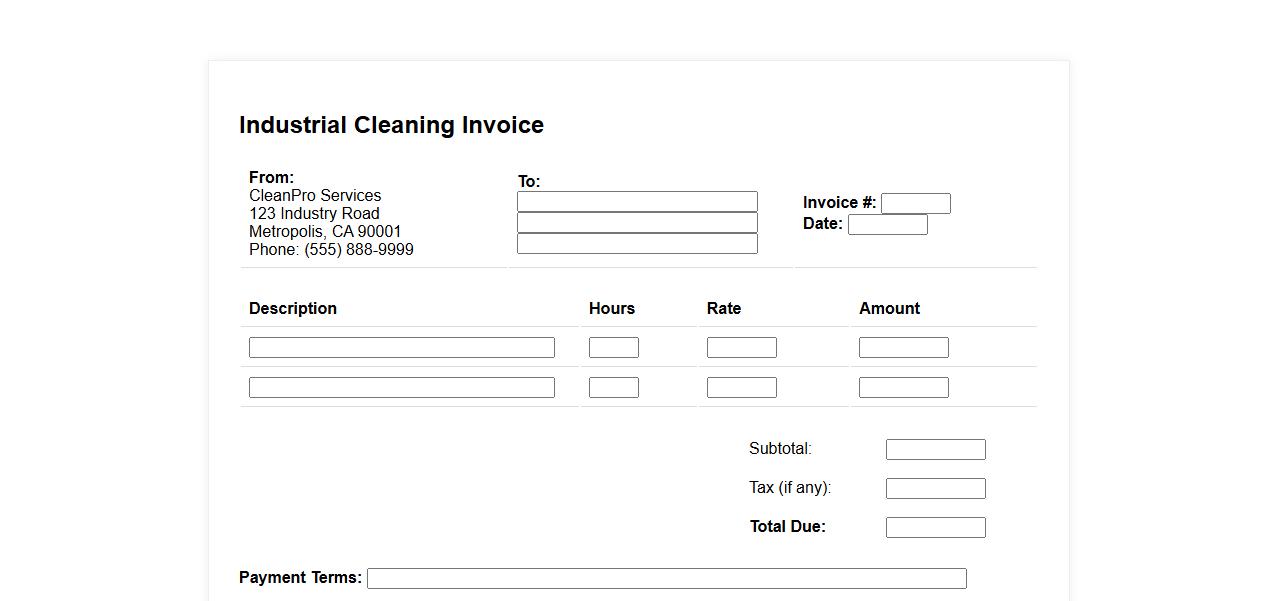Click the Industrial Cleaning Invoice heading
Screen dimensions: 1278x601
pos(391,125)
